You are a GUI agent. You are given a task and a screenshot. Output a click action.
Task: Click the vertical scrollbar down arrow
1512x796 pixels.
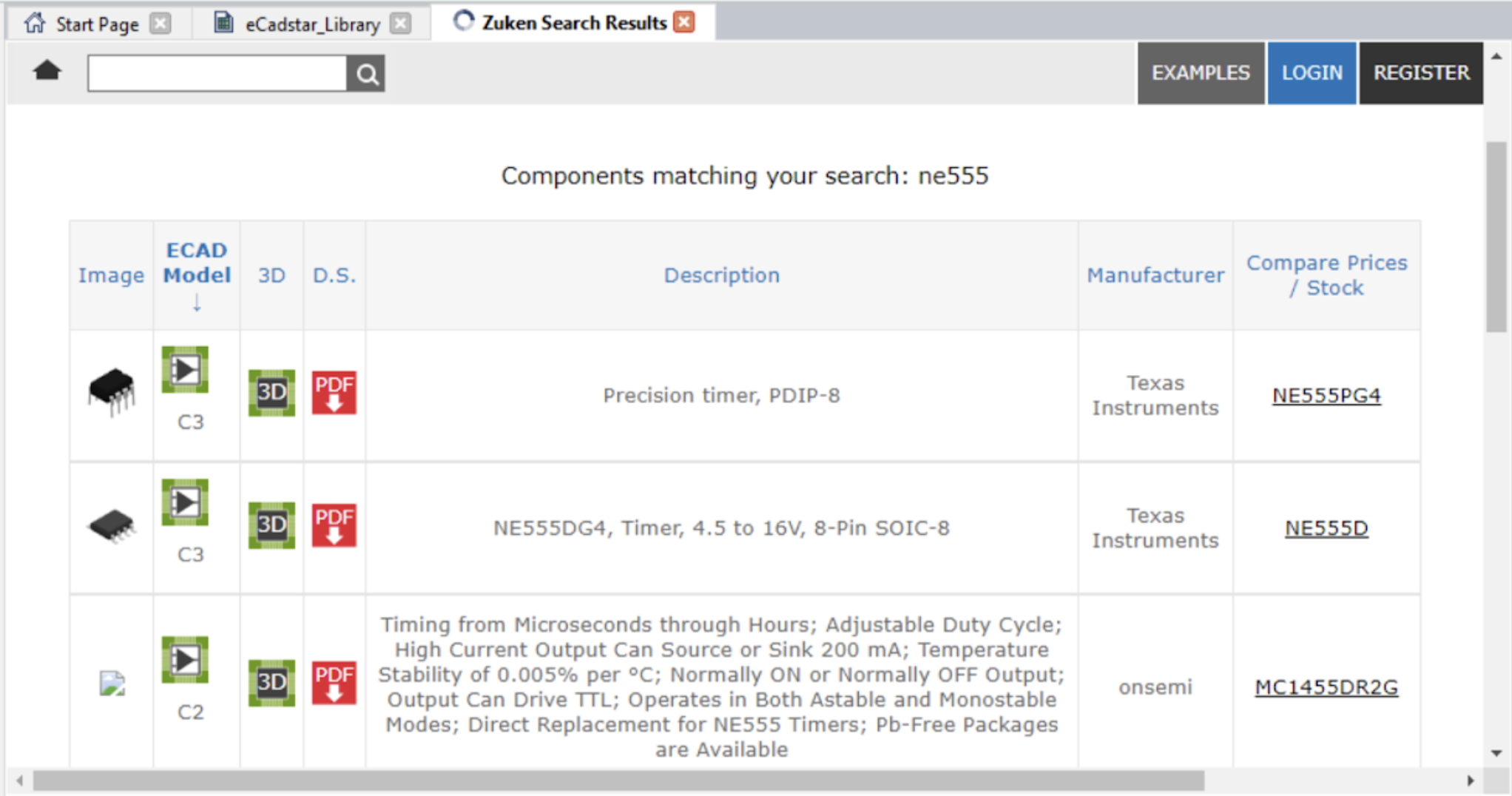[x=1496, y=753]
